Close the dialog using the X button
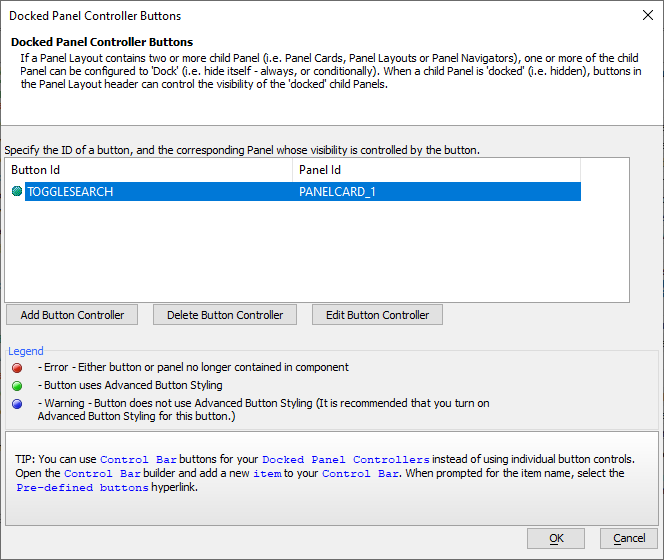Image resolution: width=664 pixels, height=560 pixels. click(x=647, y=15)
